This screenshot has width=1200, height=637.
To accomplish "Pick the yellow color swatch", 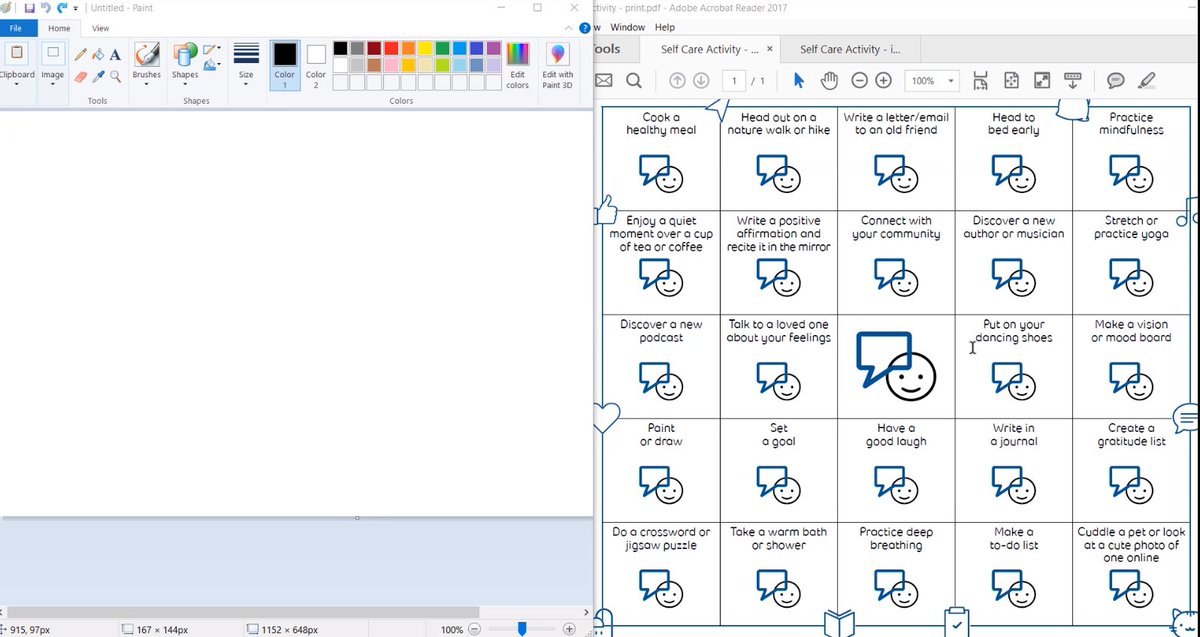I will tap(424, 48).
